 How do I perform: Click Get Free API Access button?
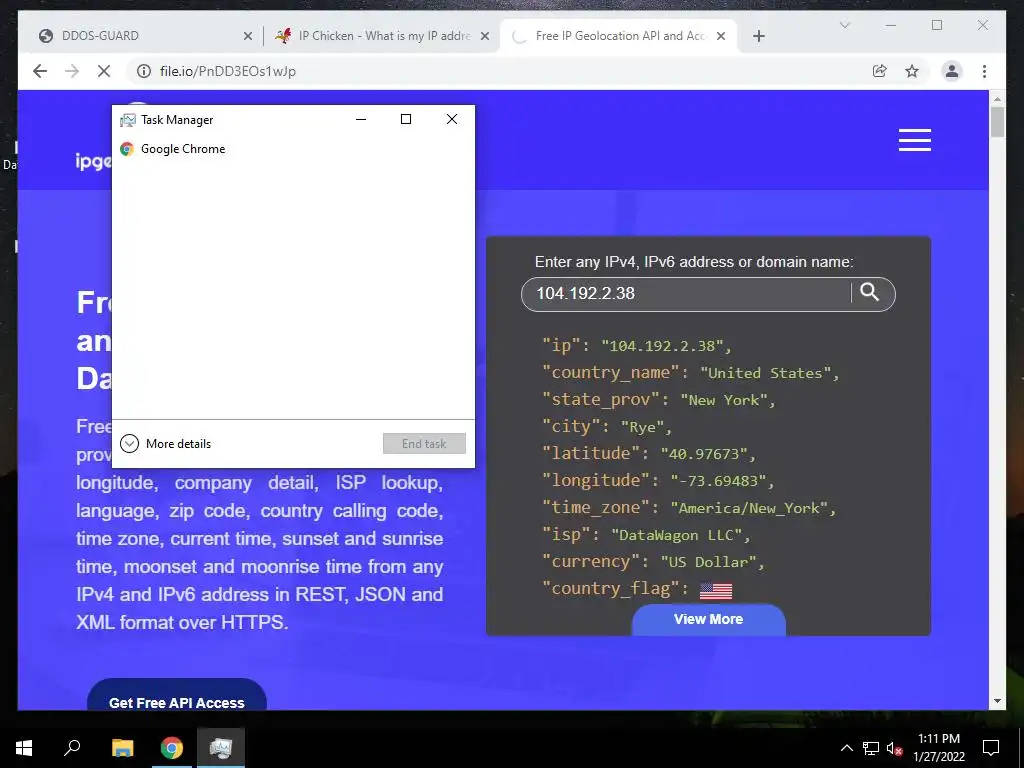176,696
